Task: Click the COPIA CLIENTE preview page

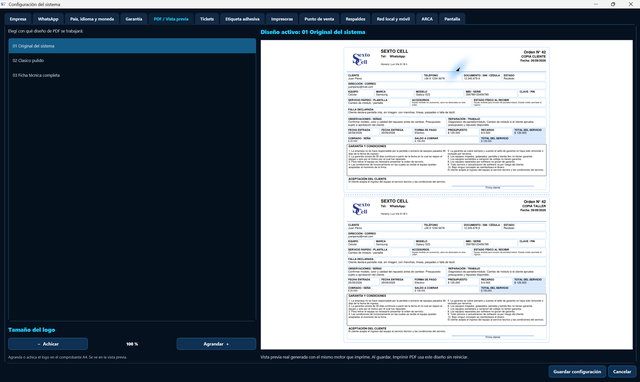Action: [447, 119]
